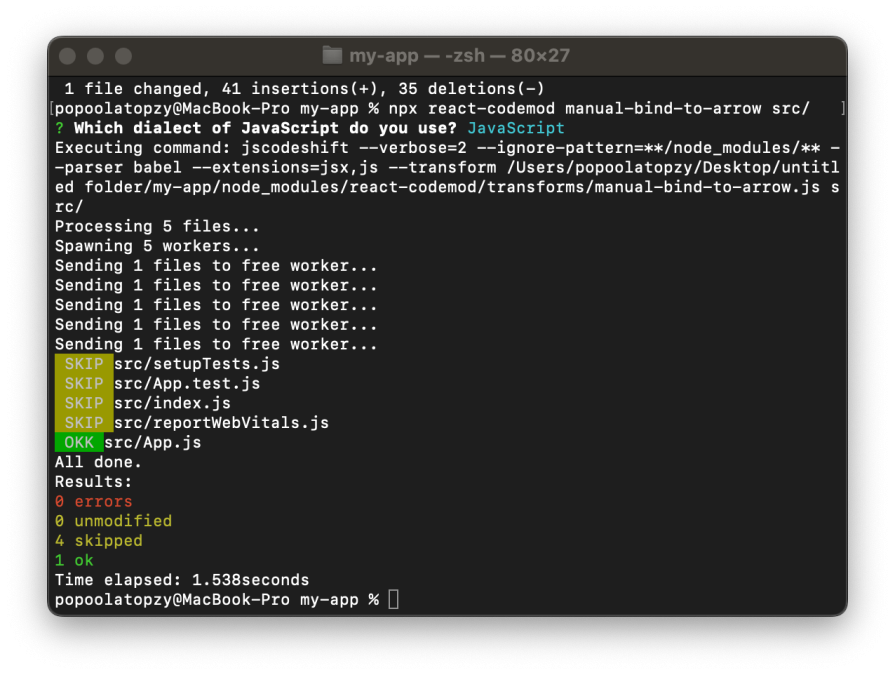895x675 pixels.
Task: Click SKIP badge beside src/setupTests.js
Action: [x=84, y=363]
